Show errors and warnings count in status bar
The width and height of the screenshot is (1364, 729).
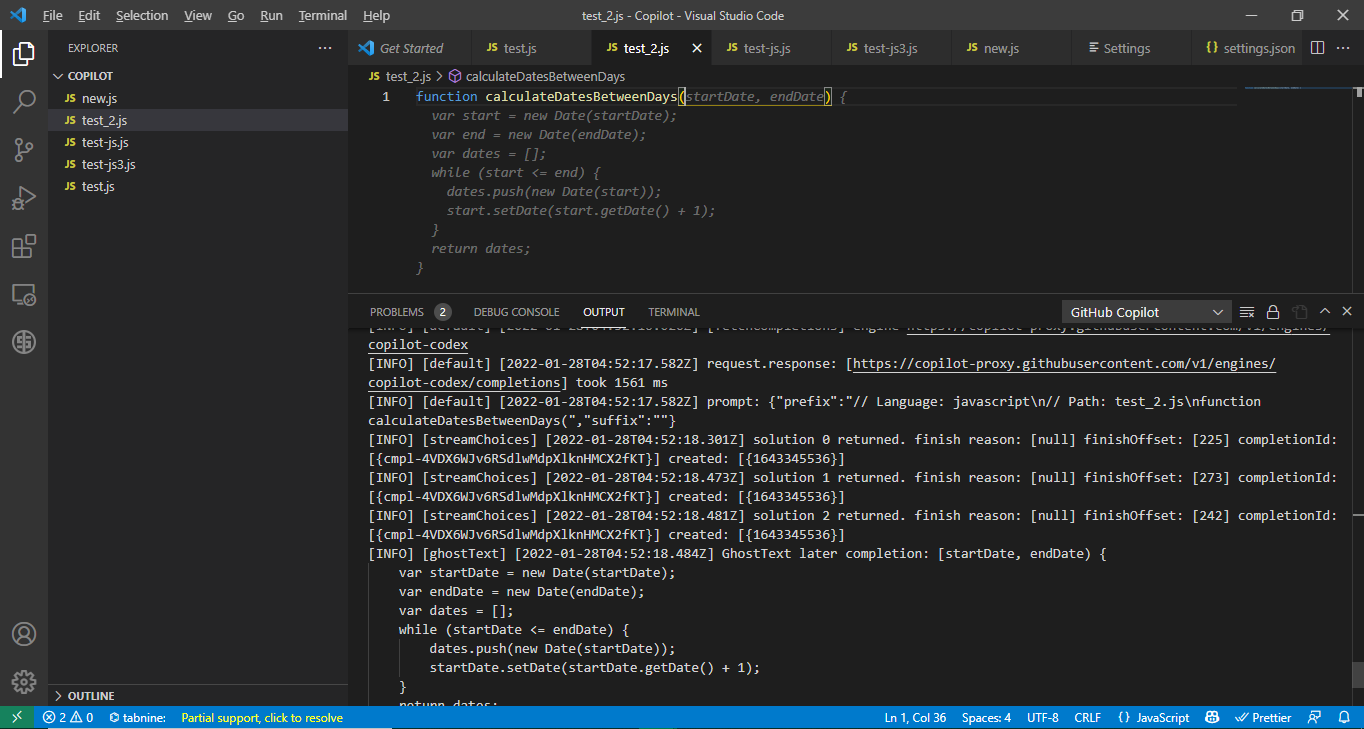(x=68, y=718)
